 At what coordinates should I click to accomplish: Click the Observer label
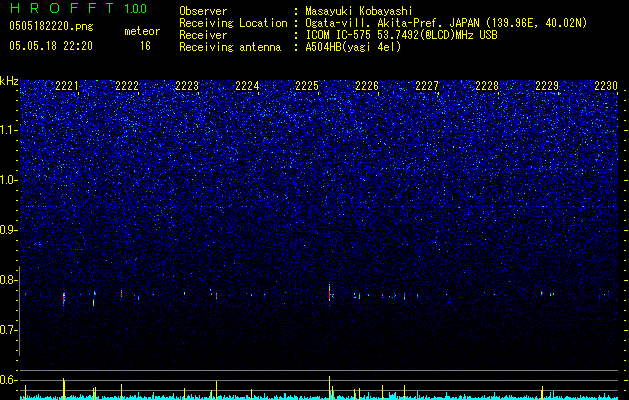[x=203, y=12]
